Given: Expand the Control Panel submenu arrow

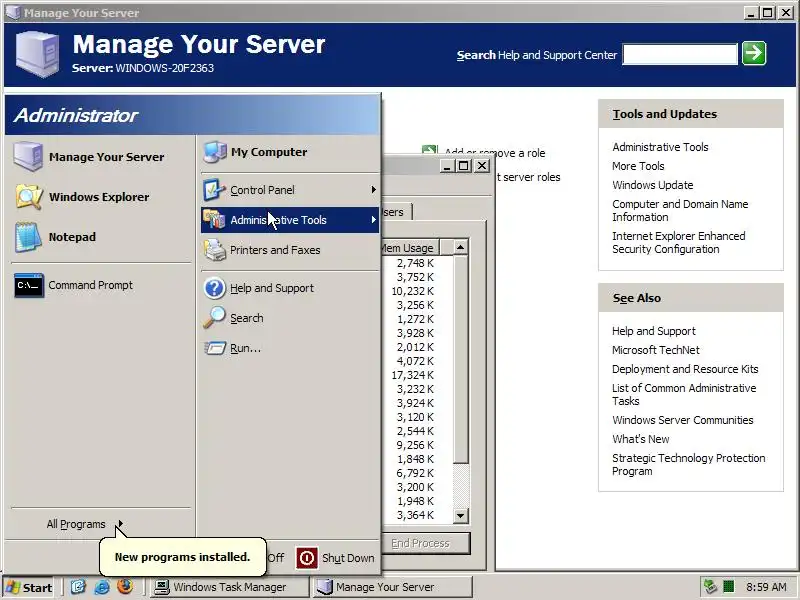Looking at the screenshot, I should coord(373,190).
